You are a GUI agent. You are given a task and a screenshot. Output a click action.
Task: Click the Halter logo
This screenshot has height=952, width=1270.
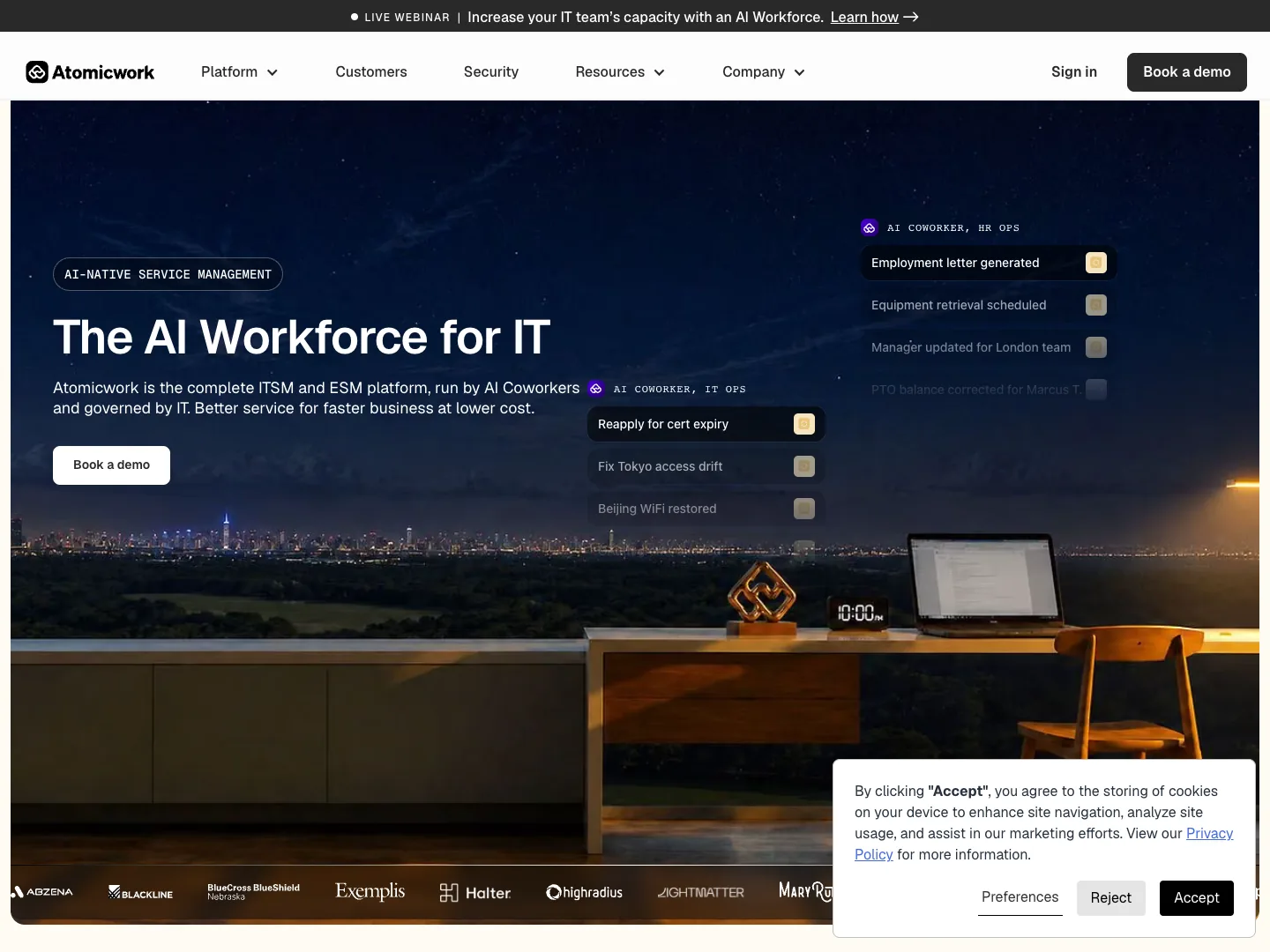475,893
